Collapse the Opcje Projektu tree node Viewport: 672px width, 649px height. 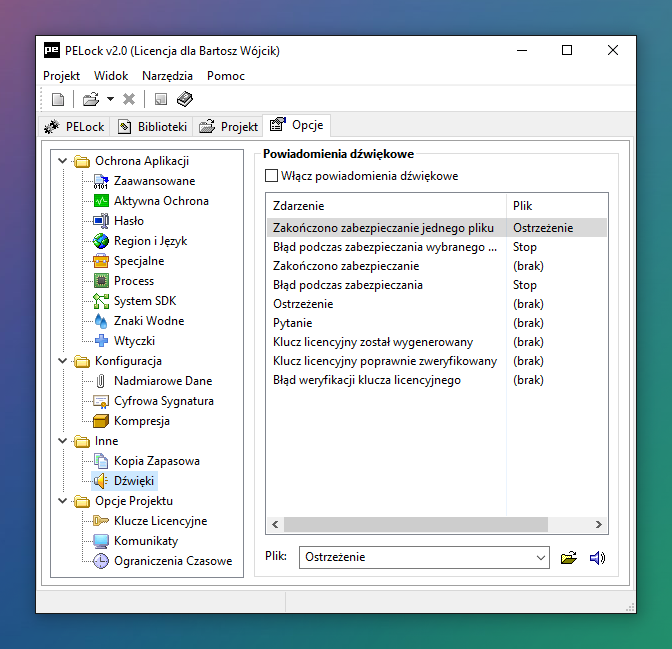(63, 501)
